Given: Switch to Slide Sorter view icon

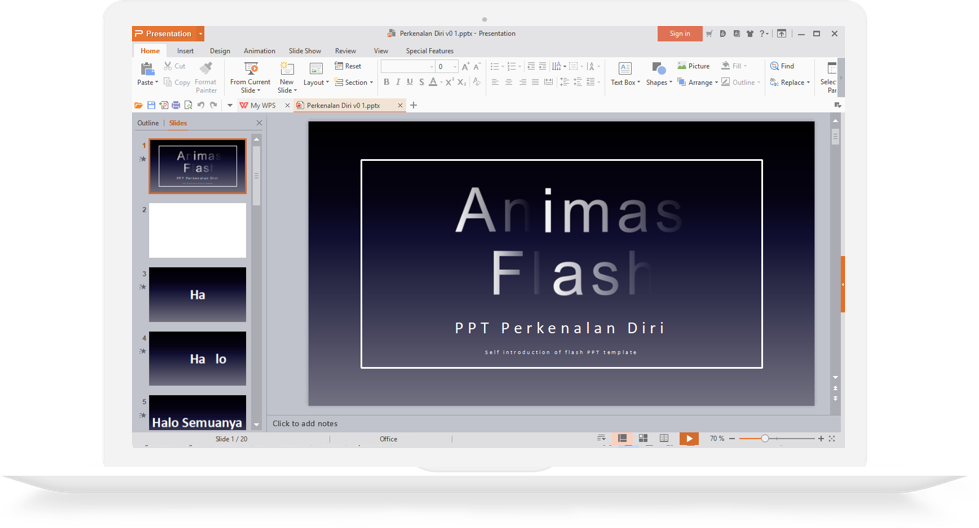Looking at the screenshot, I should click(x=642, y=439).
